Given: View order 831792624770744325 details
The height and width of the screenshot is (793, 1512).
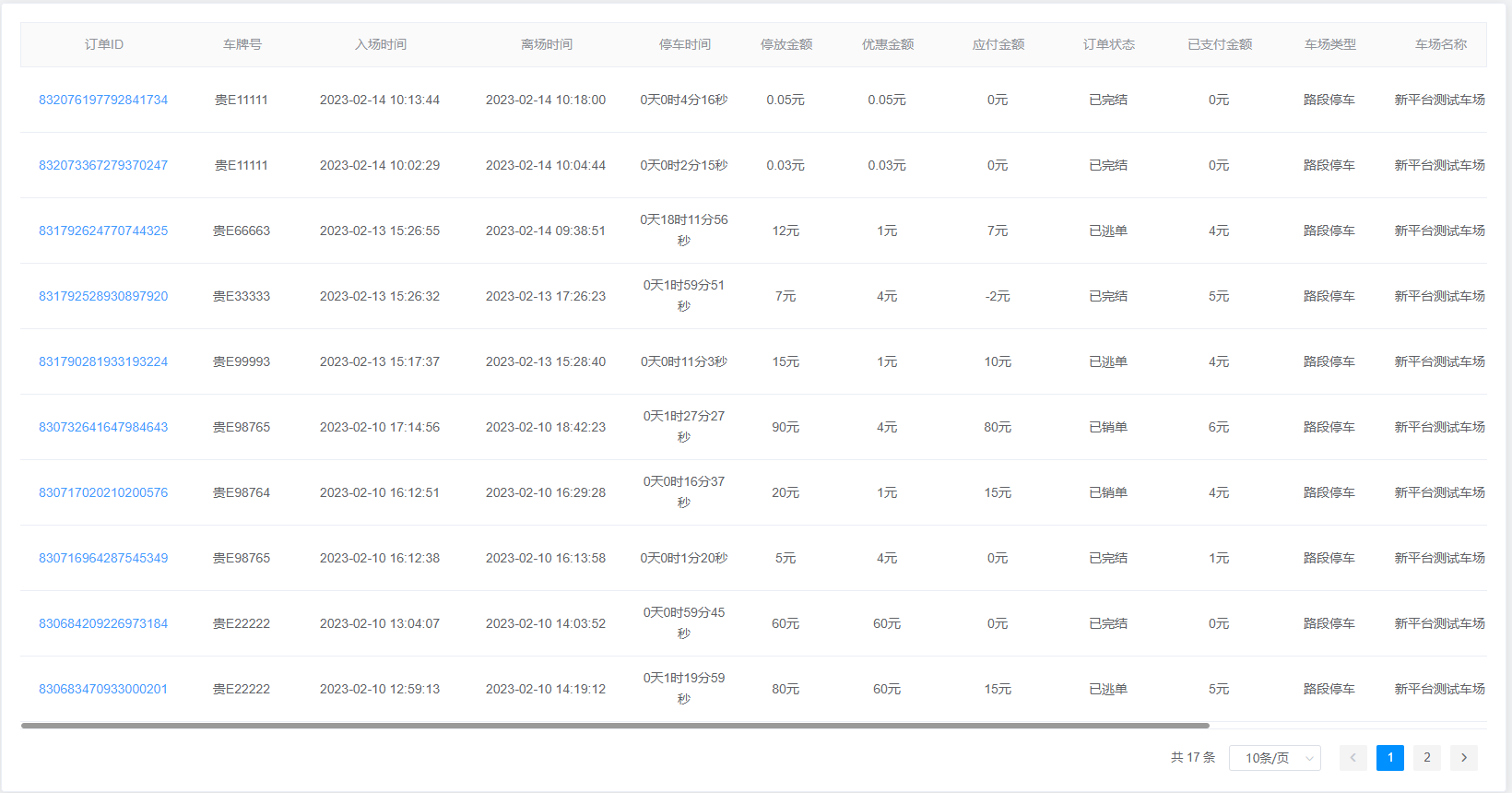Looking at the screenshot, I should tap(103, 231).
